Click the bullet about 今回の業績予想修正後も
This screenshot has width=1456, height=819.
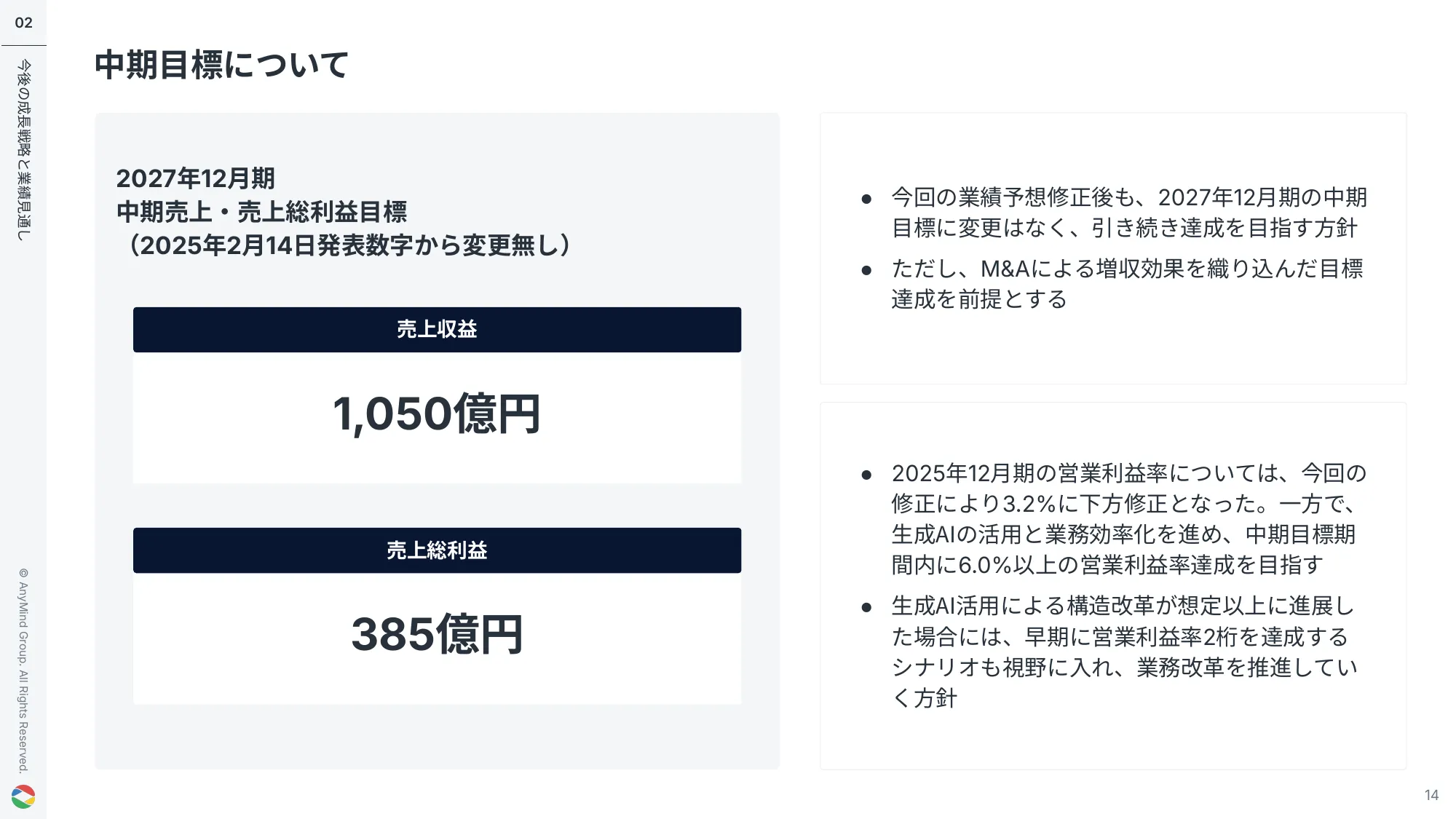pos(1128,213)
